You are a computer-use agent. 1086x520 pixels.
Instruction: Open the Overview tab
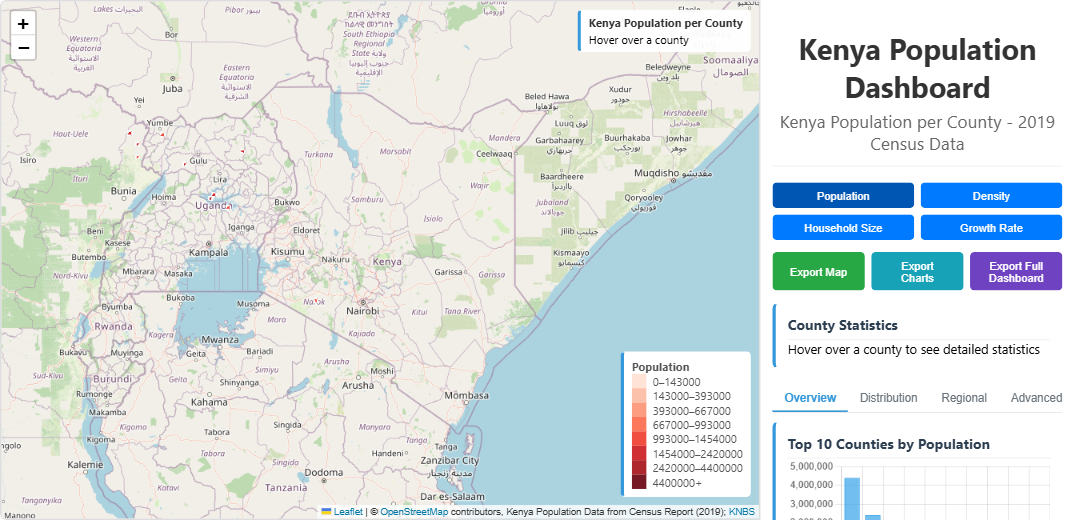pyautogui.click(x=810, y=398)
